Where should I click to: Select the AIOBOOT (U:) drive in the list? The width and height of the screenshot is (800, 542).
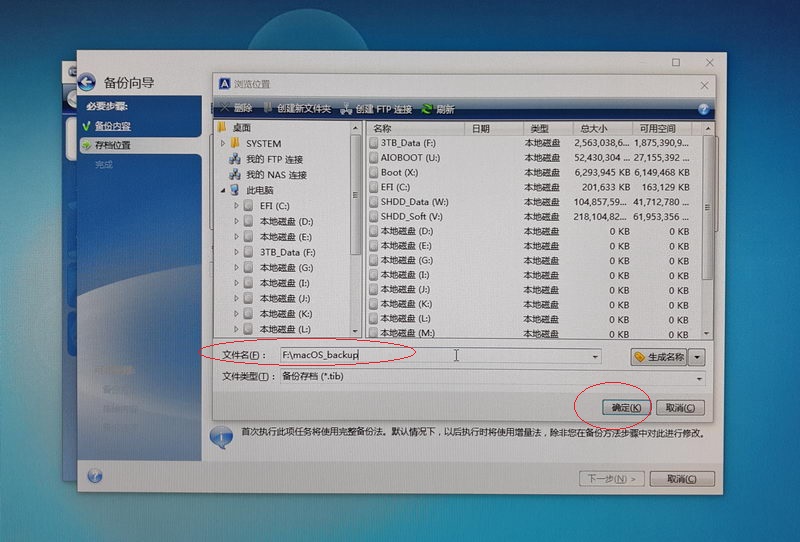531,158
